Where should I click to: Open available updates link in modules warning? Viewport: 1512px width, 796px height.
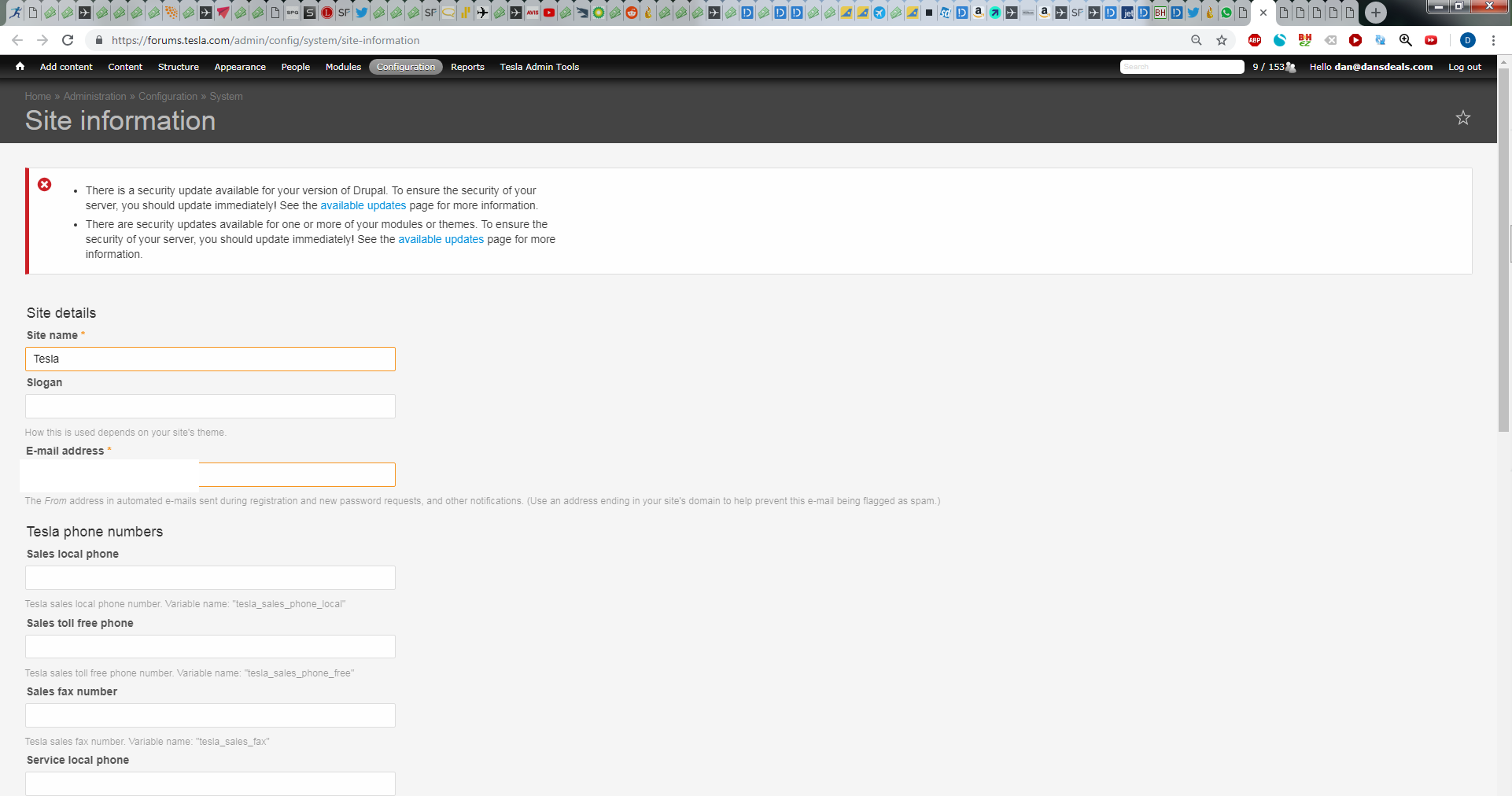(441, 239)
